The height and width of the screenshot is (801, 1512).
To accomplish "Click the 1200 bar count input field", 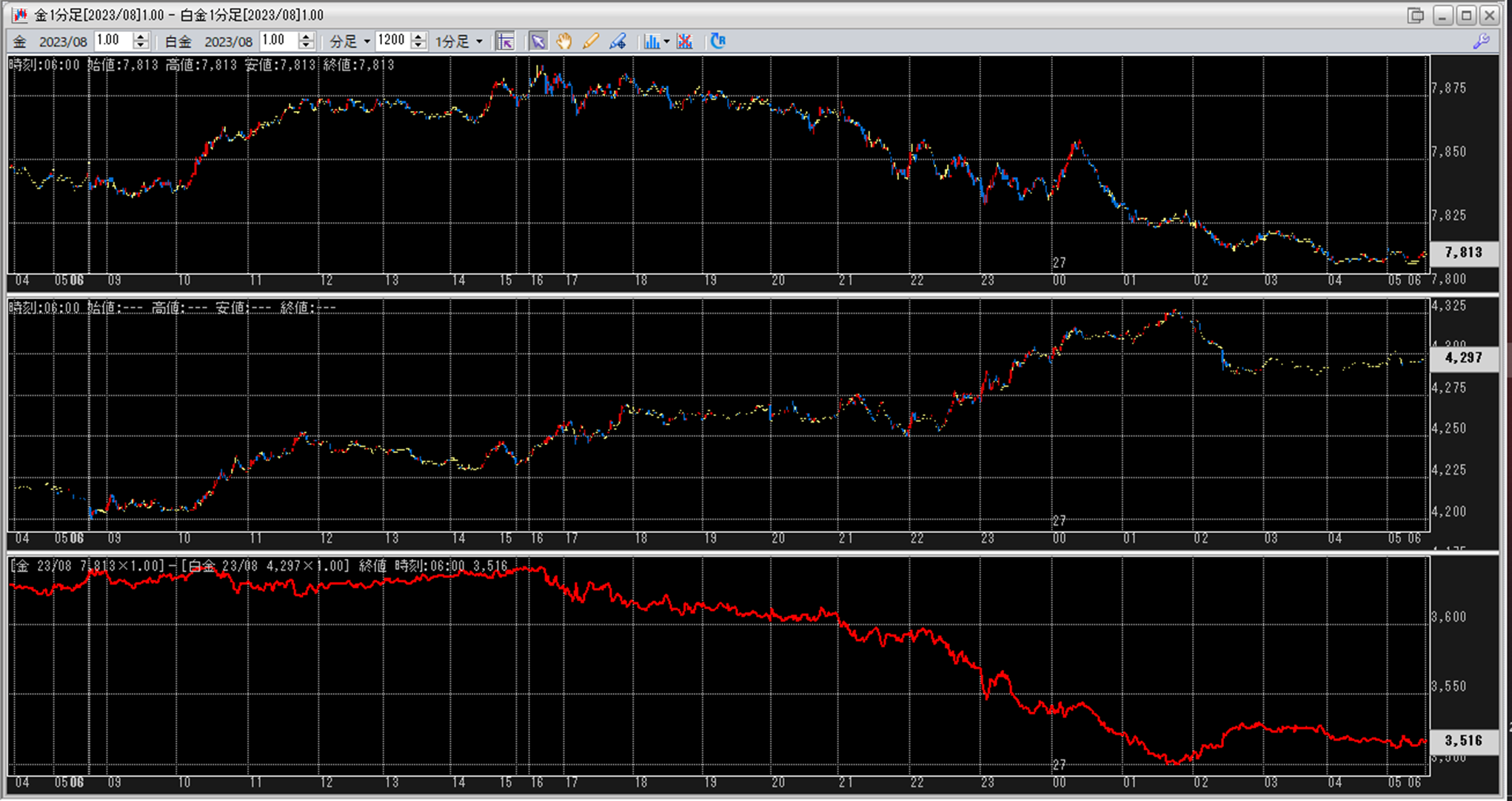I will 392,41.
